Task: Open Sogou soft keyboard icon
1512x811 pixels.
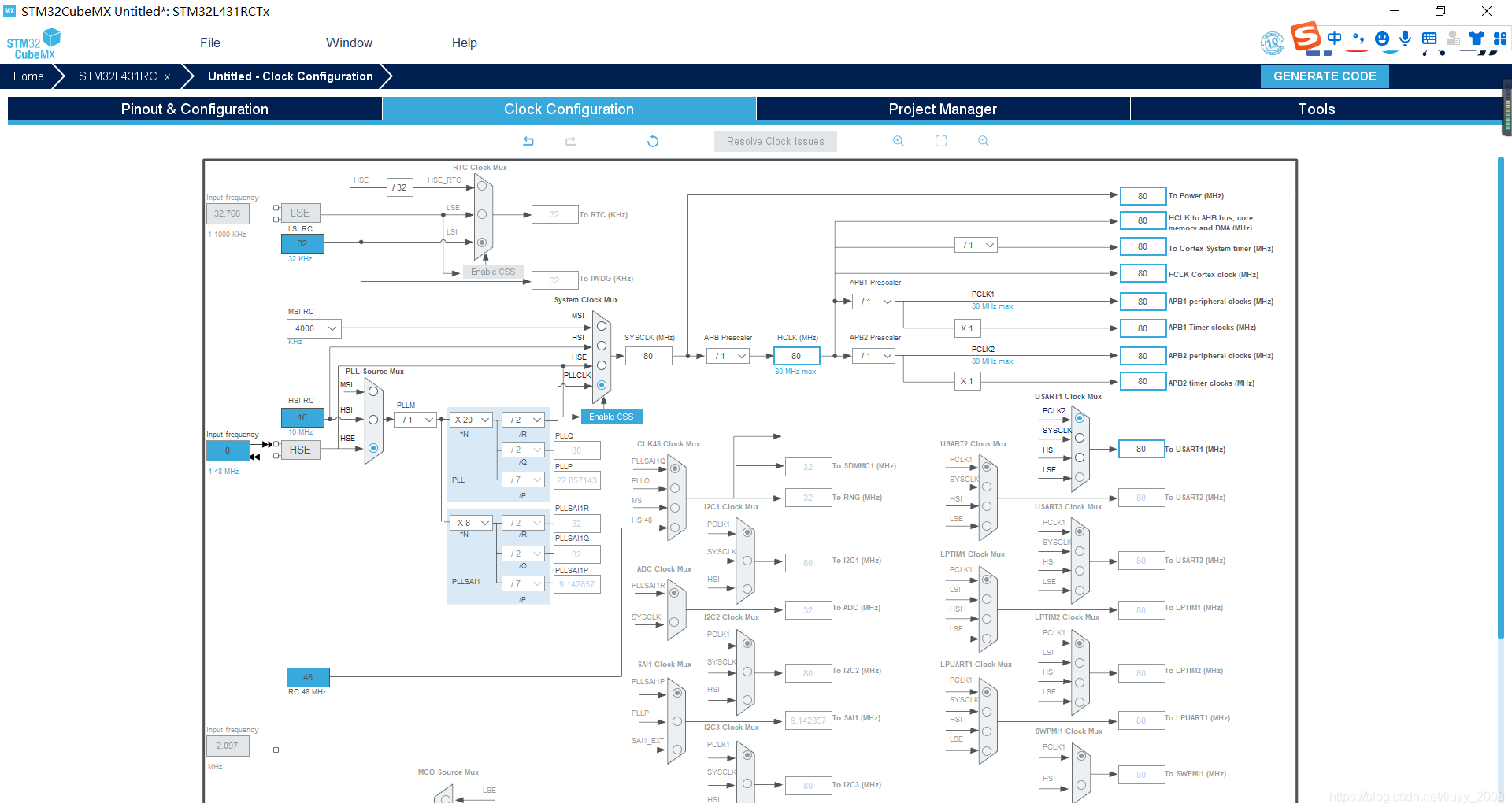Action: 1429,38
